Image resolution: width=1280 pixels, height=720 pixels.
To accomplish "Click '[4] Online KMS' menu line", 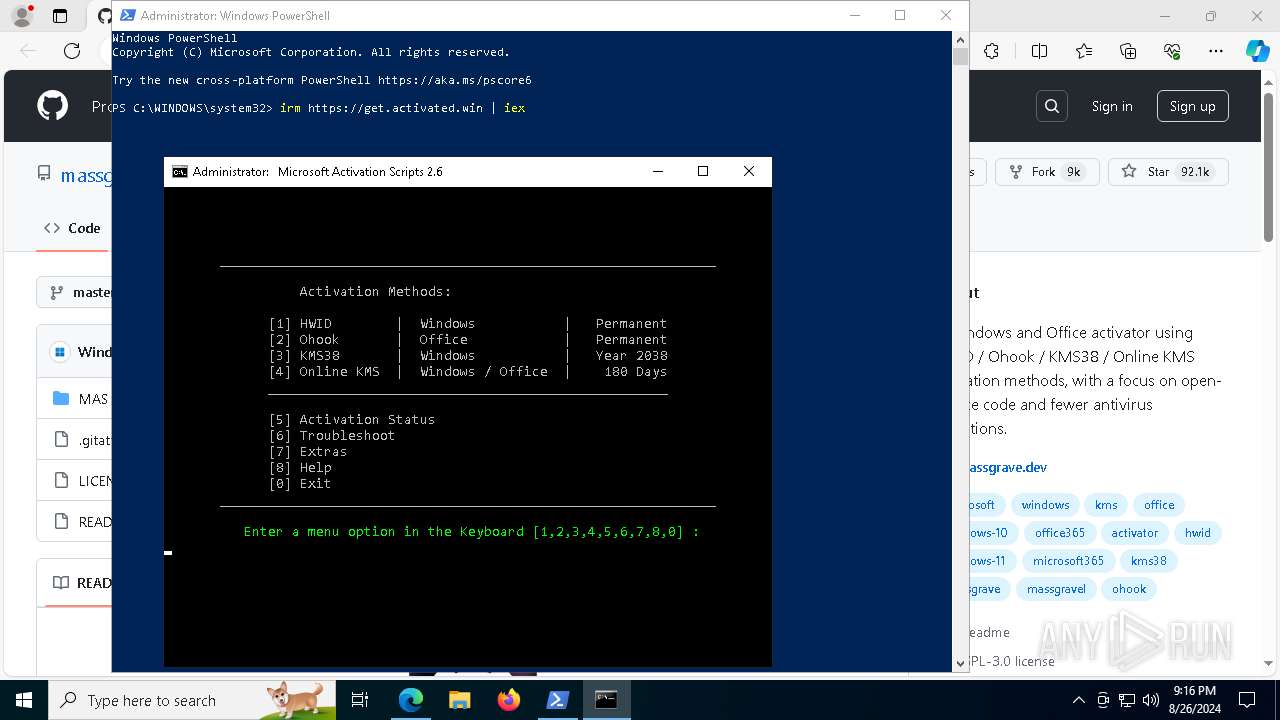I will pyautogui.click(x=467, y=371).
